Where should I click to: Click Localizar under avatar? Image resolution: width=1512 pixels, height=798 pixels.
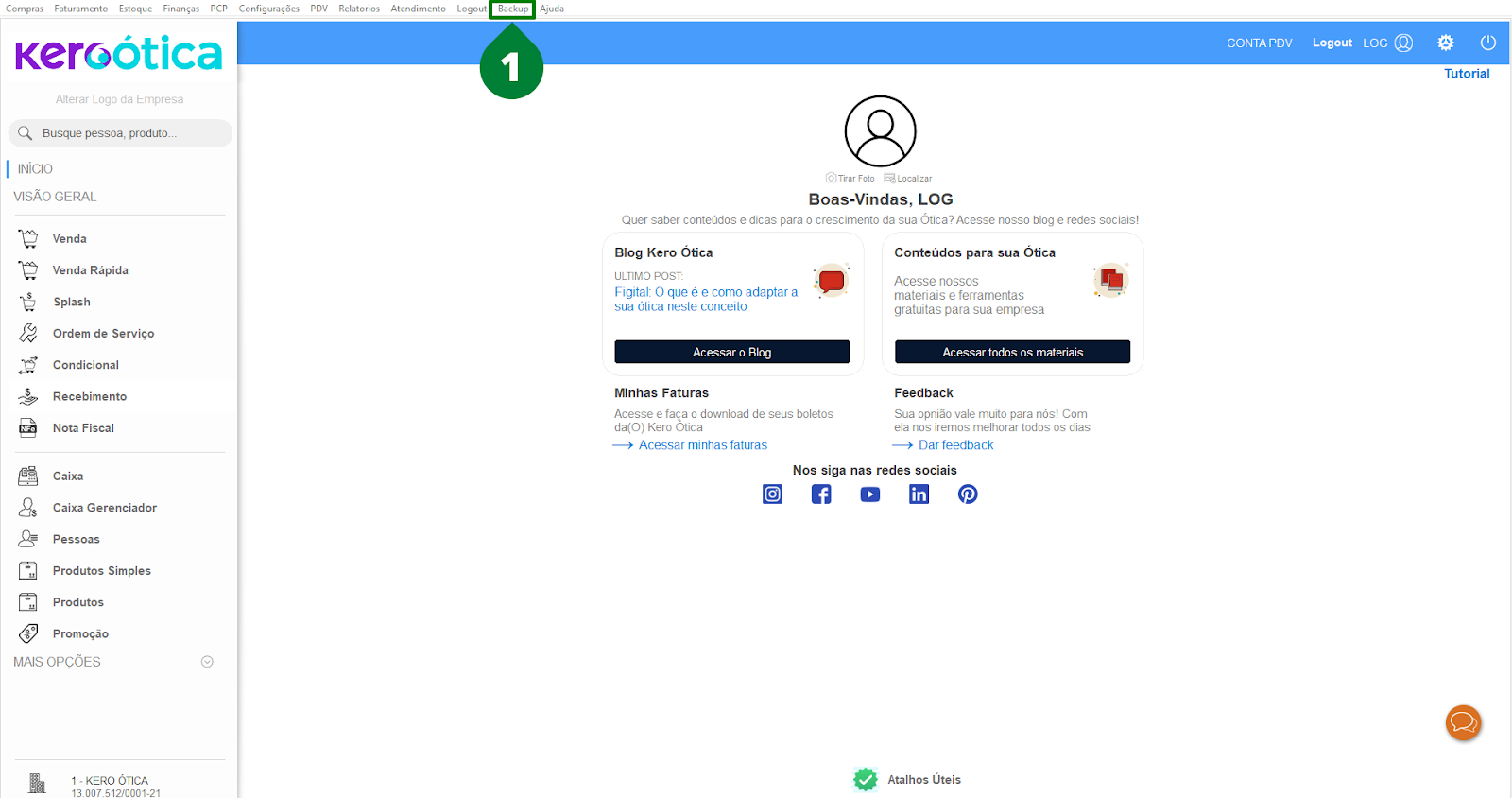[908, 178]
